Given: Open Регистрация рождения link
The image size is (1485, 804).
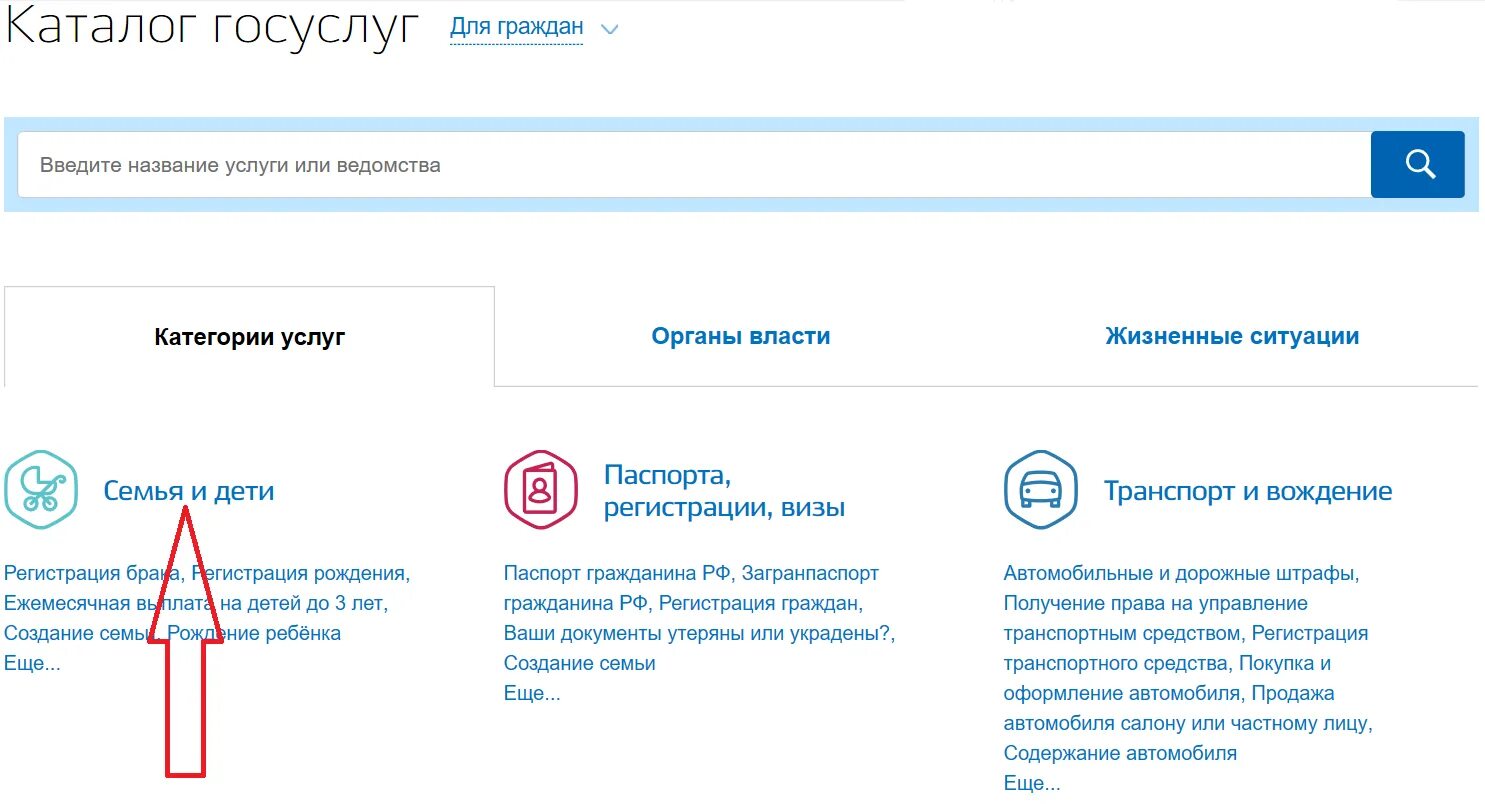Looking at the screenshot, I should 299,574.
